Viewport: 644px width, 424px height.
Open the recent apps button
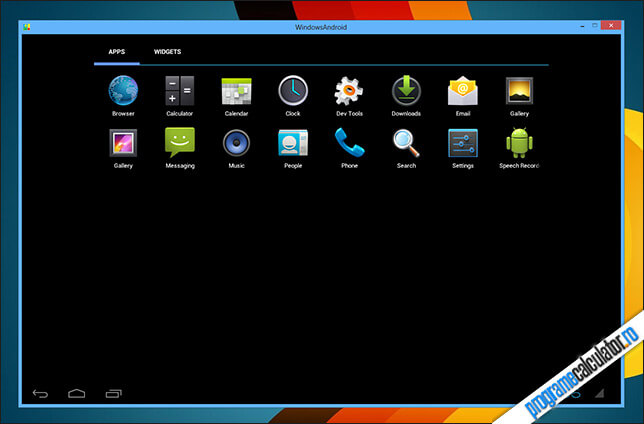coord(114,394)
